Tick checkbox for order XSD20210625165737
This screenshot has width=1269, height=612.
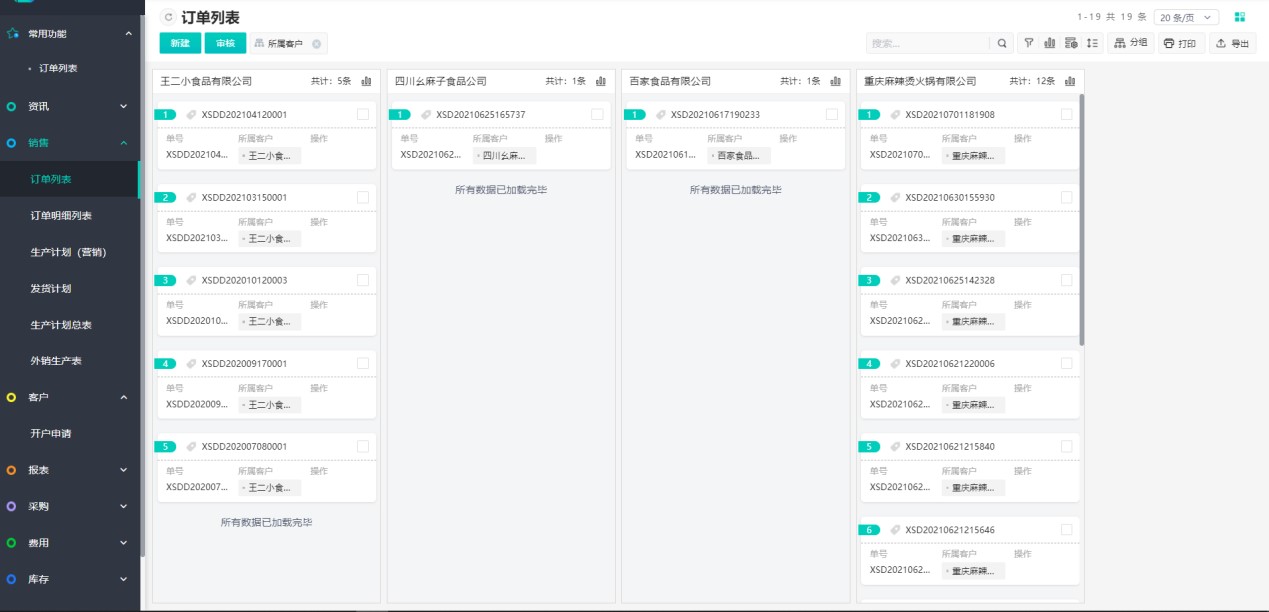pos(597,114)
